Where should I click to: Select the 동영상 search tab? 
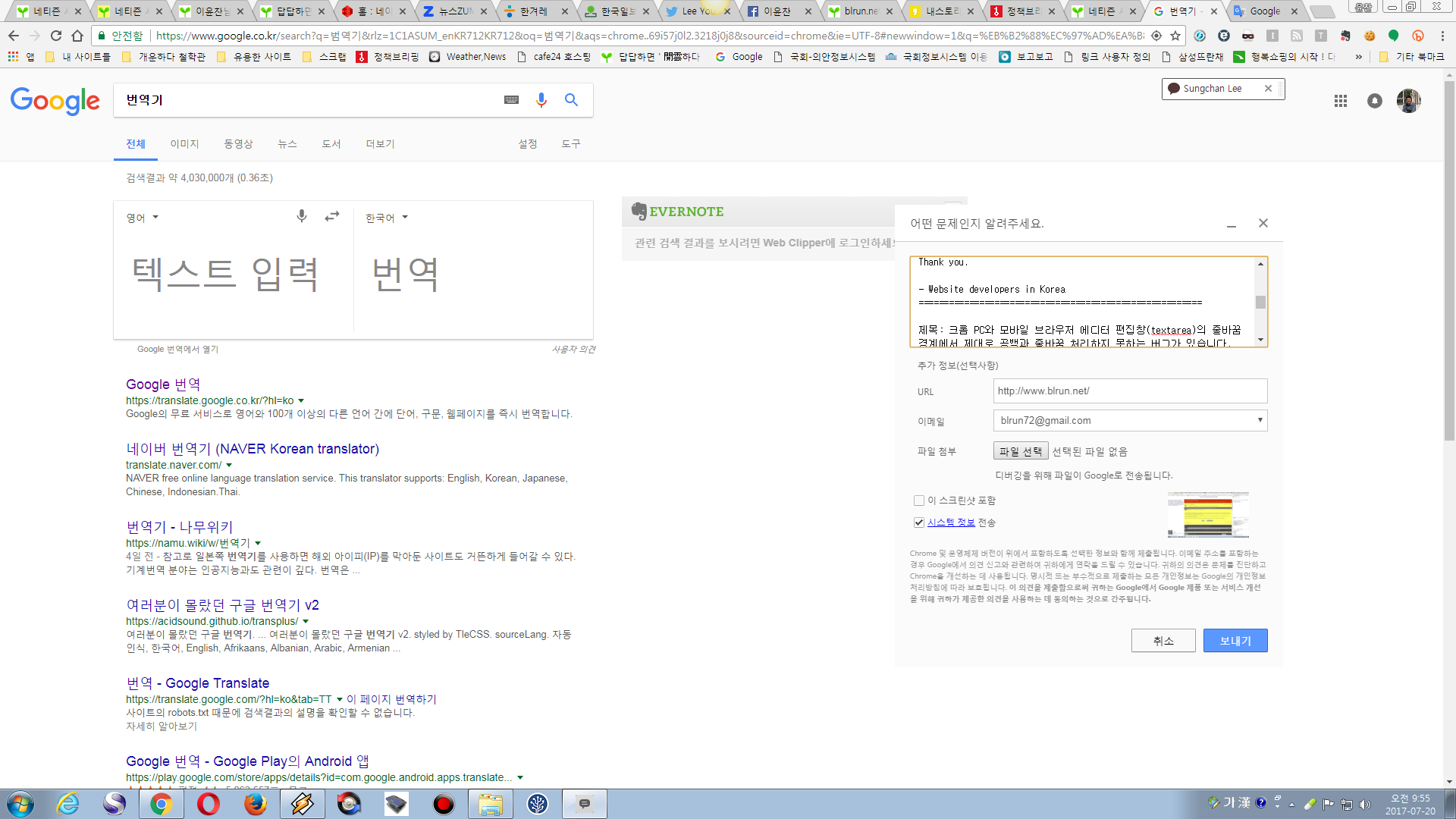[238, 144]
